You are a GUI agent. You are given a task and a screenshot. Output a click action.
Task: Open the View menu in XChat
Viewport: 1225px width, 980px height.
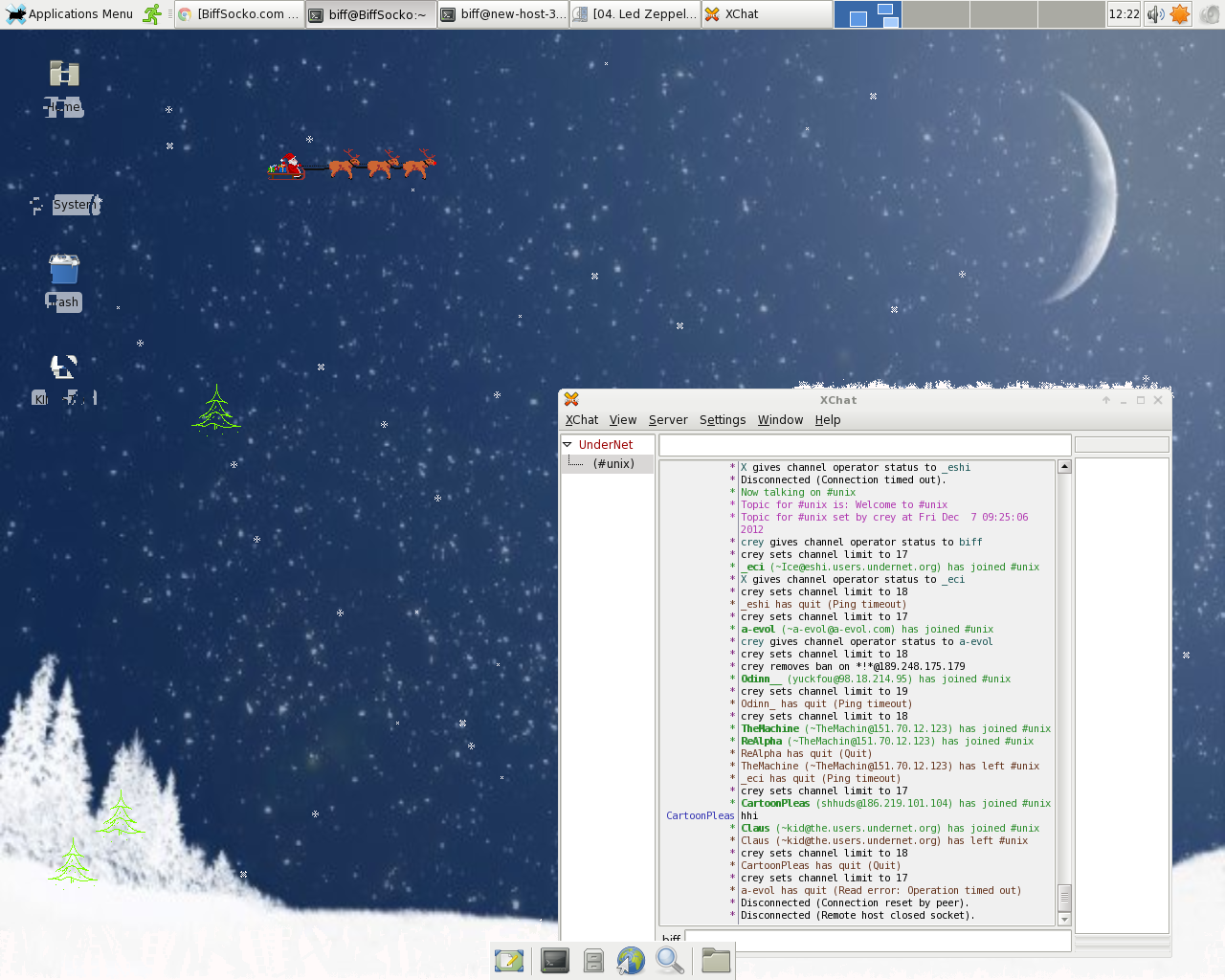click(x=623, y=420)
